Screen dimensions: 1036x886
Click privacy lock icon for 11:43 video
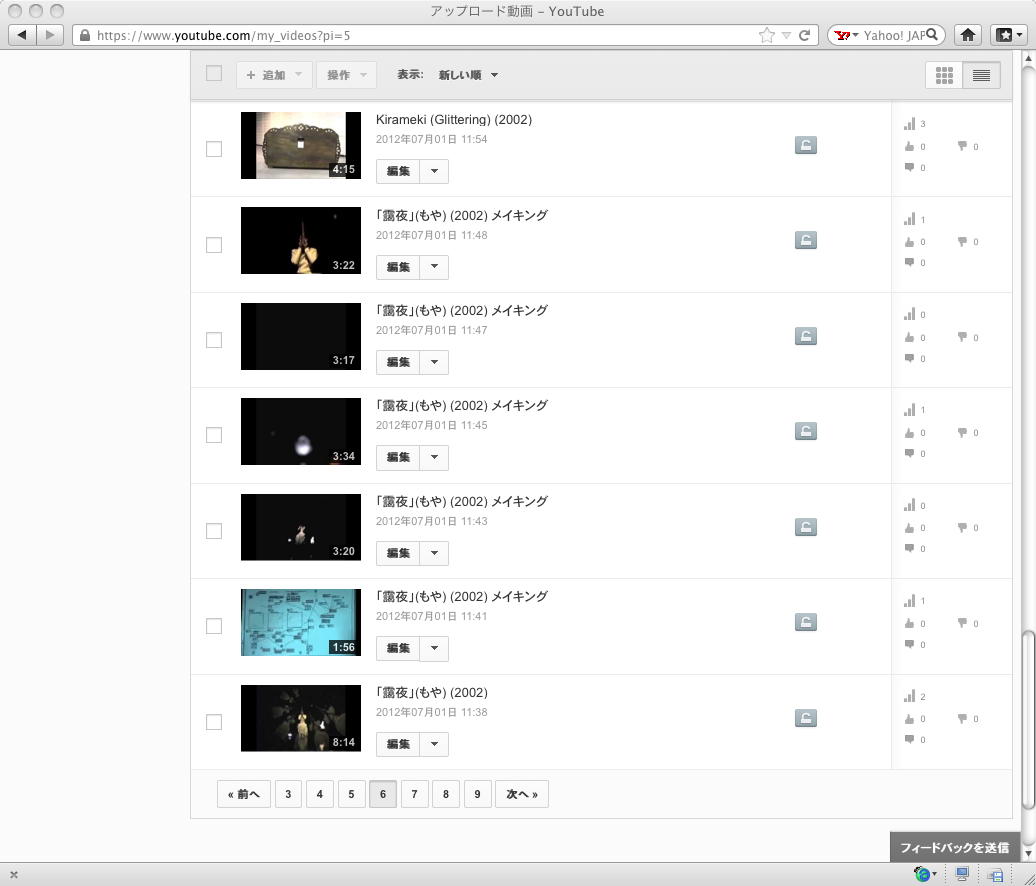tap(805, 527)
